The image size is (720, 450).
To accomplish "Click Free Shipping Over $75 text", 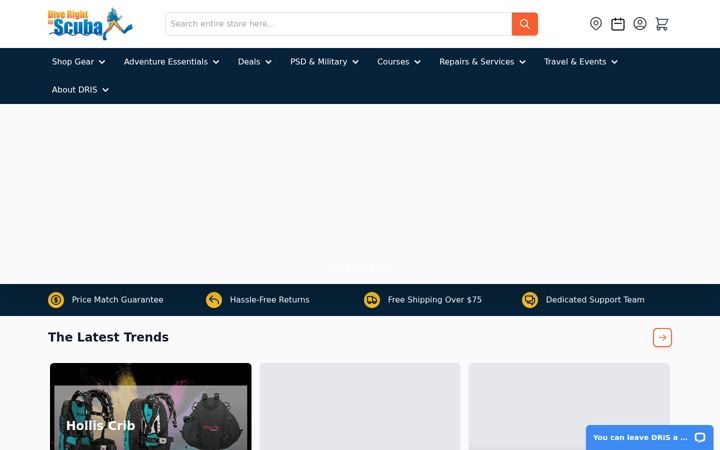I will (434, 300).
